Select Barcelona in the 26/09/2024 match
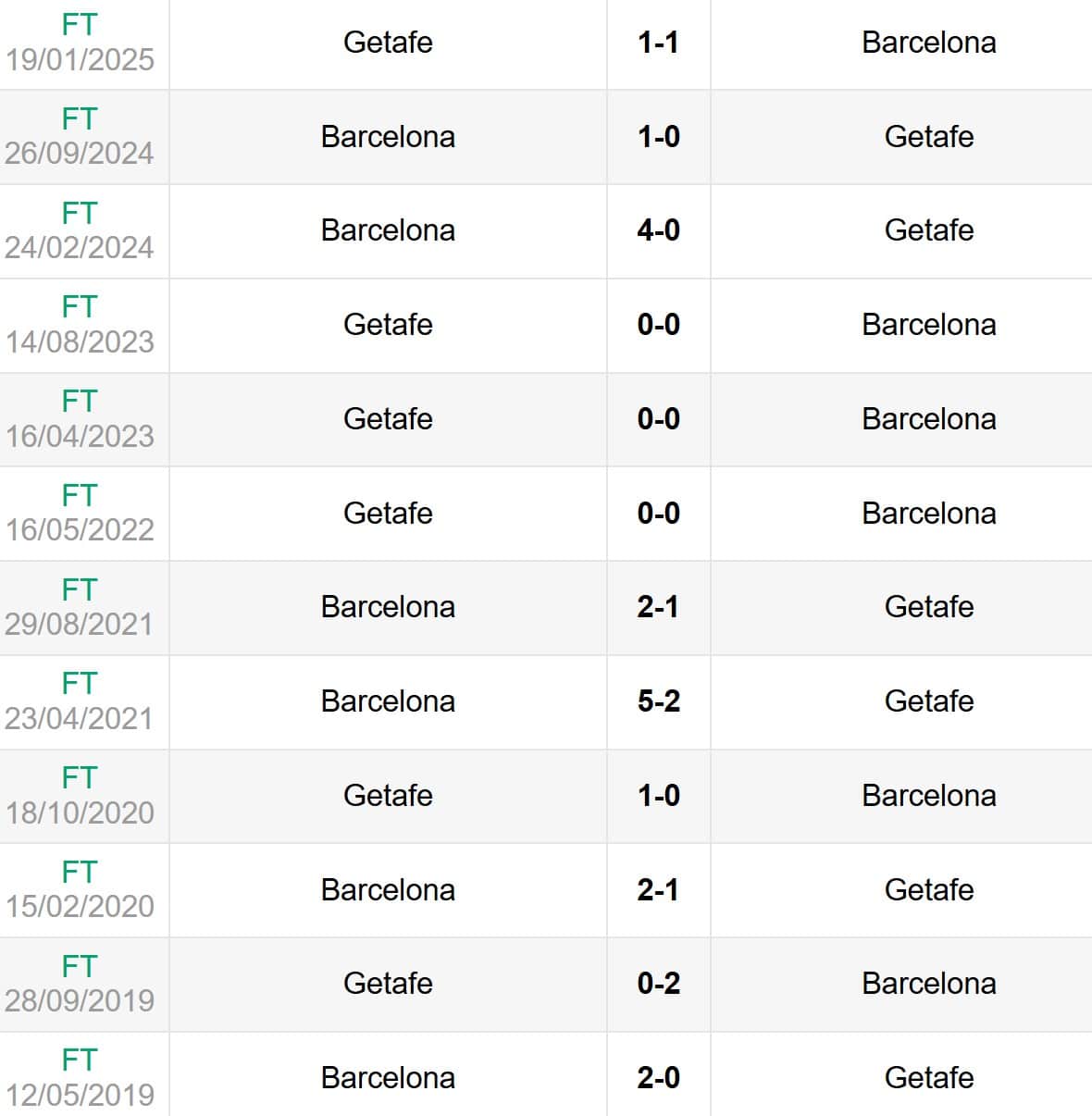Screen dimensions: 1092x1116 pyautogui.click(x=388, y=137)
